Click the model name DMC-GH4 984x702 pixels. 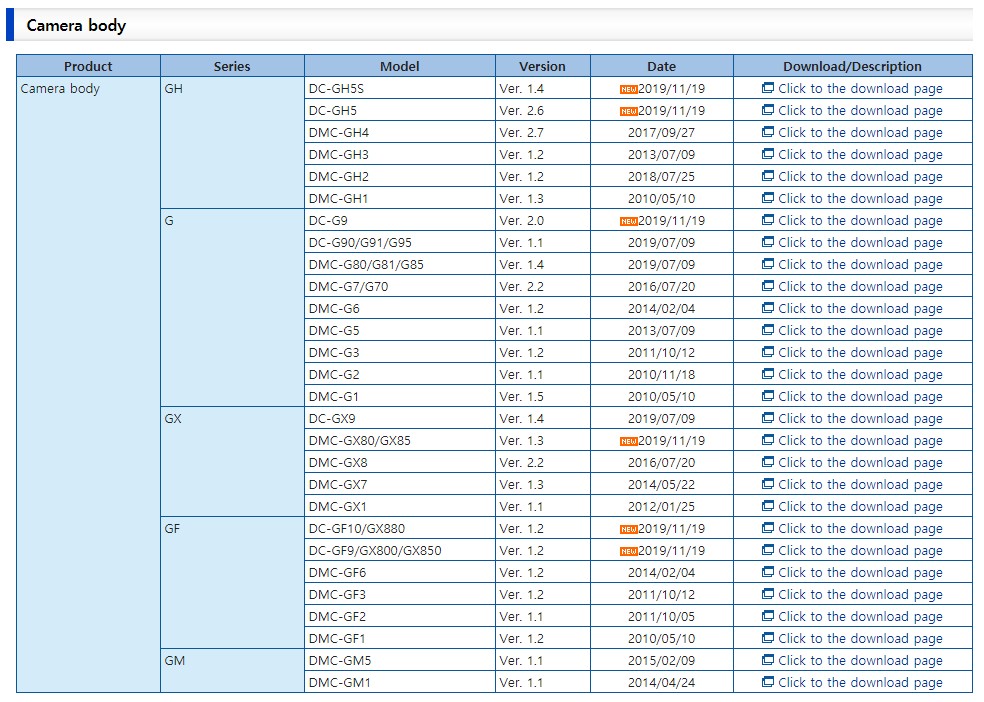[339, 132]
